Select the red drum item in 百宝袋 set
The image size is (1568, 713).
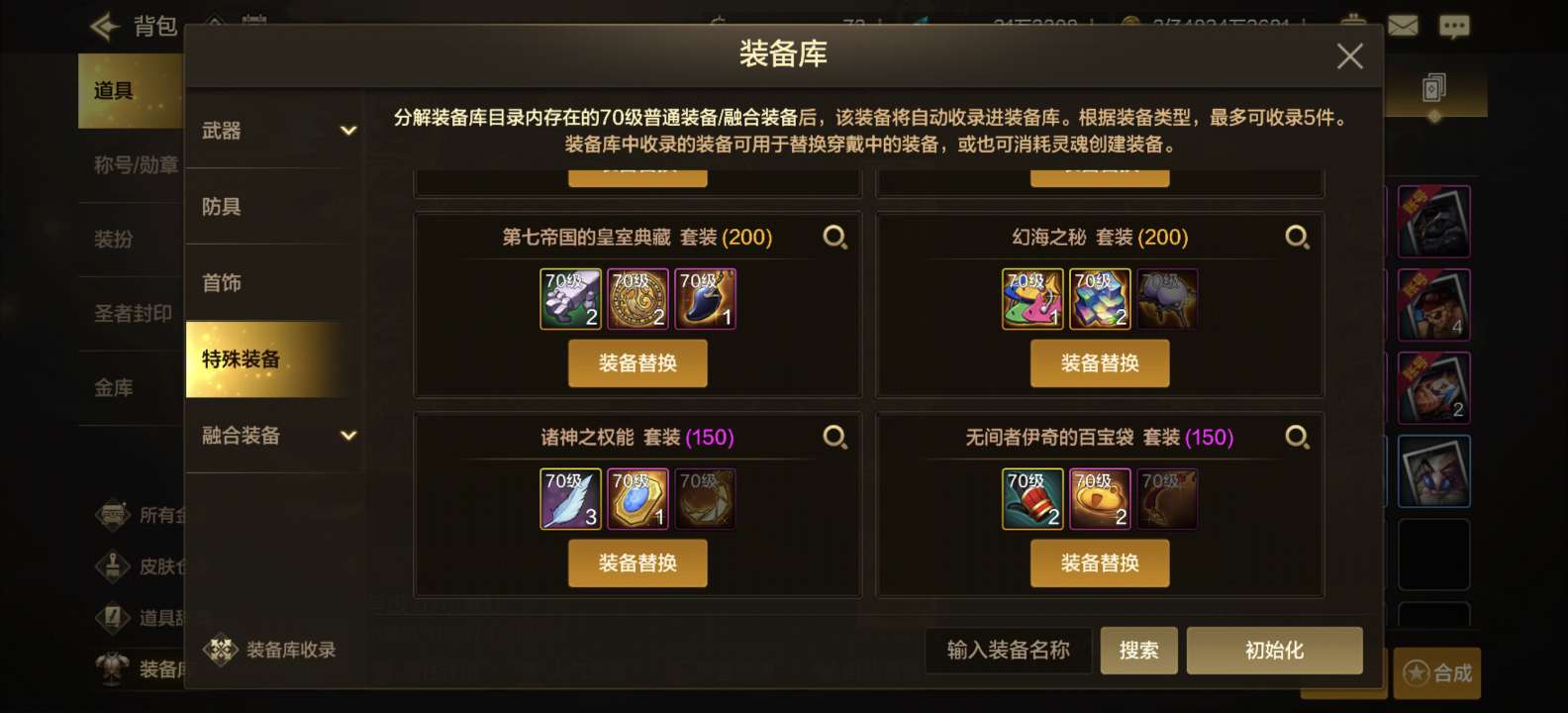[1032, 499]
